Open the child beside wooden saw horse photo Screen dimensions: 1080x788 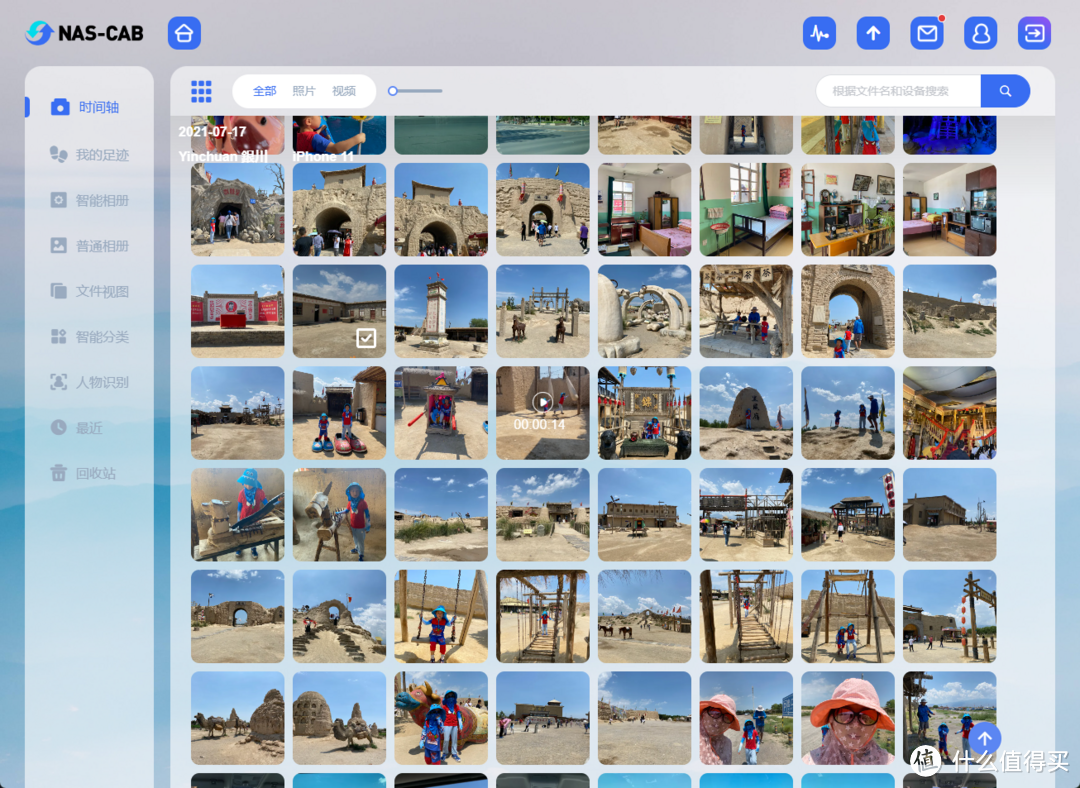(x=238, y=515)
